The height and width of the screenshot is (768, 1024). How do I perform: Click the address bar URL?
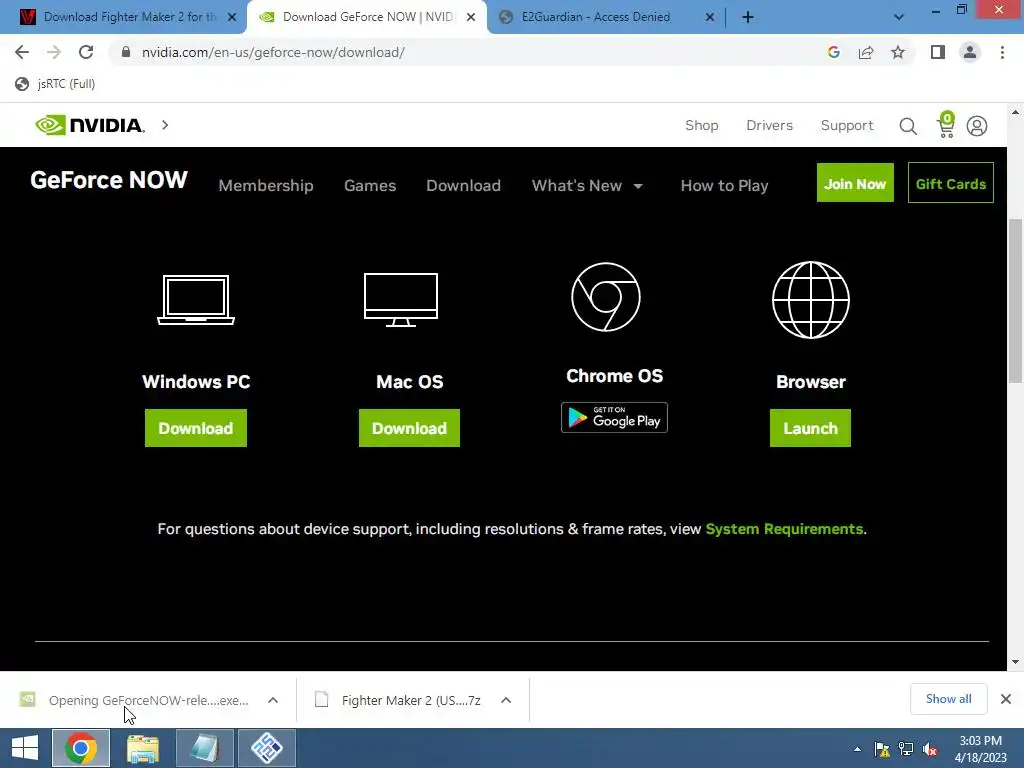(x=273, y=52)
